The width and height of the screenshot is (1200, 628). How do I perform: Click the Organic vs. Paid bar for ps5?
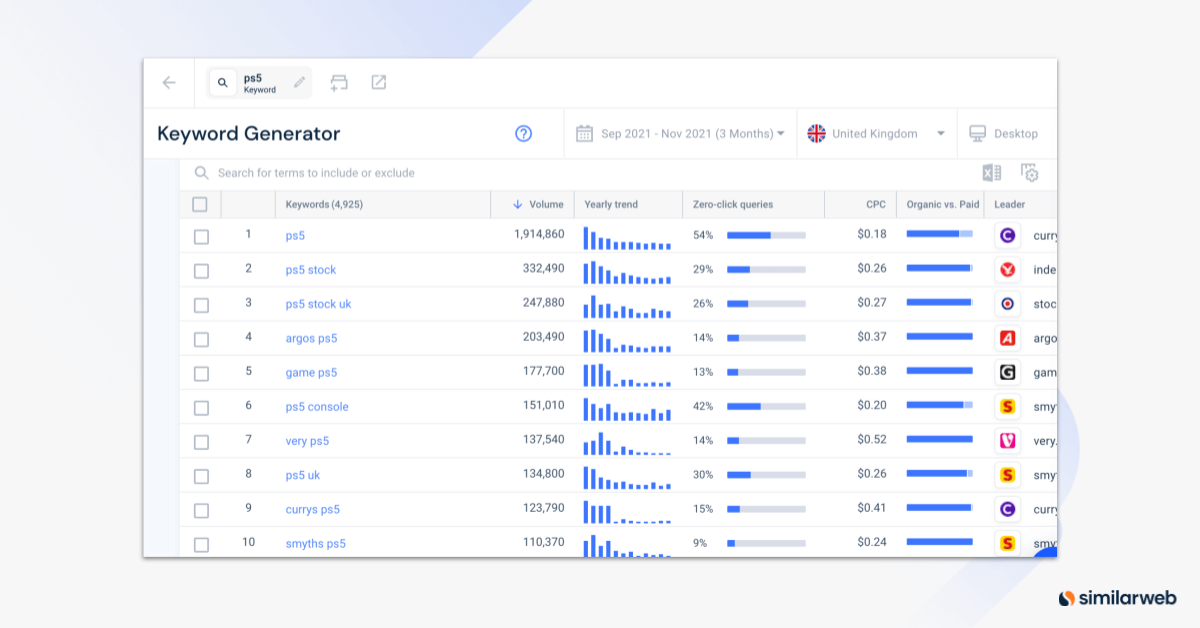(938, 234)
